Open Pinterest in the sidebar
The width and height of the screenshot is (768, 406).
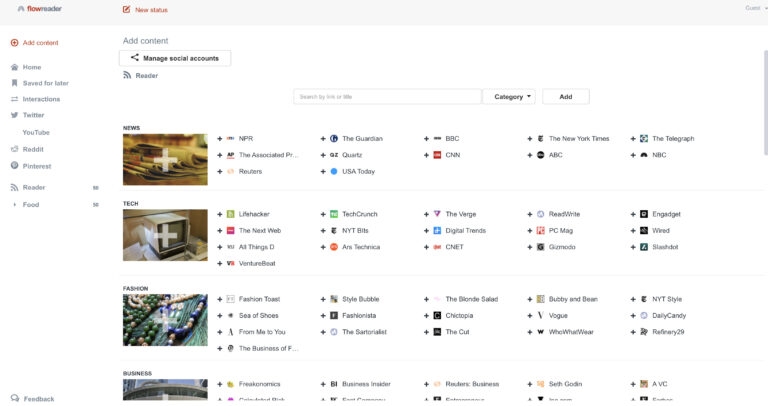31,166
